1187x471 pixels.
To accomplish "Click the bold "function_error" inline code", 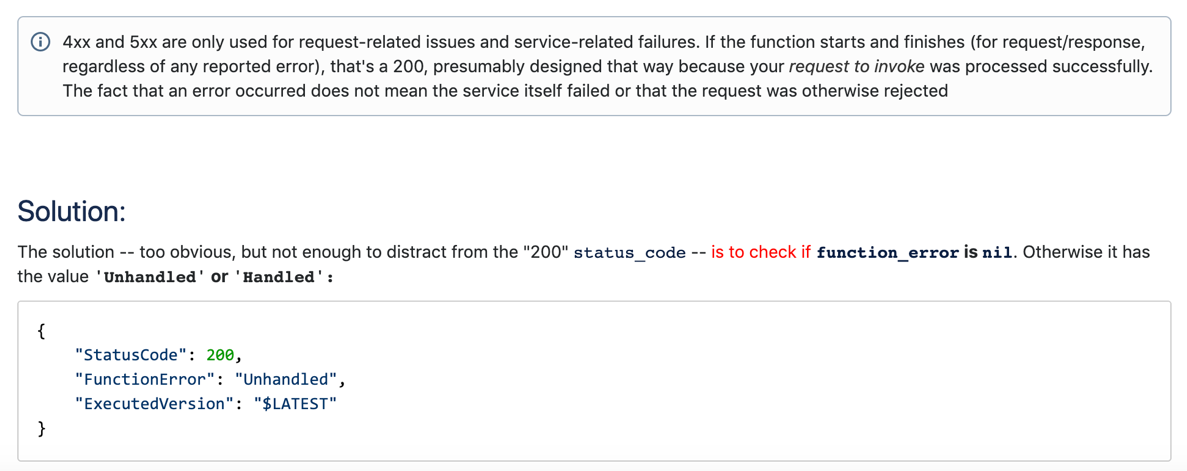I will point(887,253).
